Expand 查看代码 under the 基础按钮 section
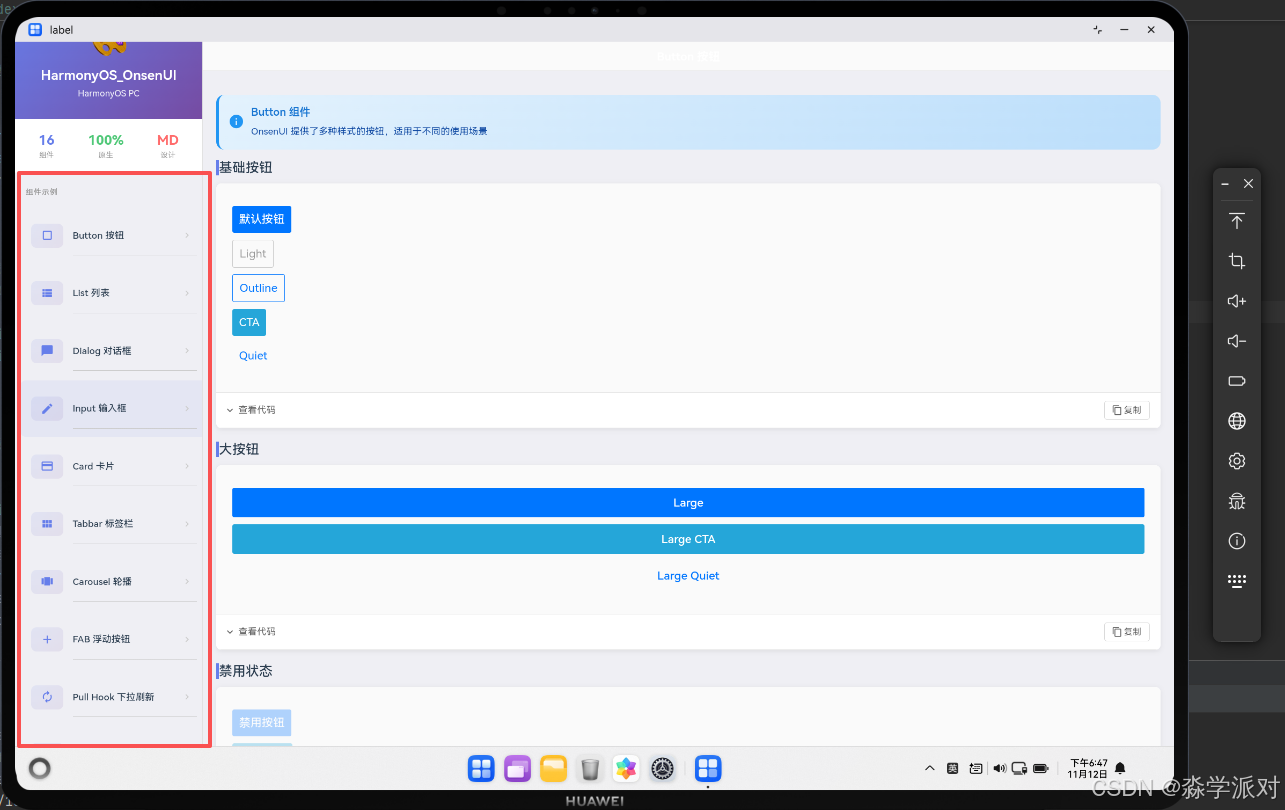Viewport: 1285px width, 810px height. 250,410
